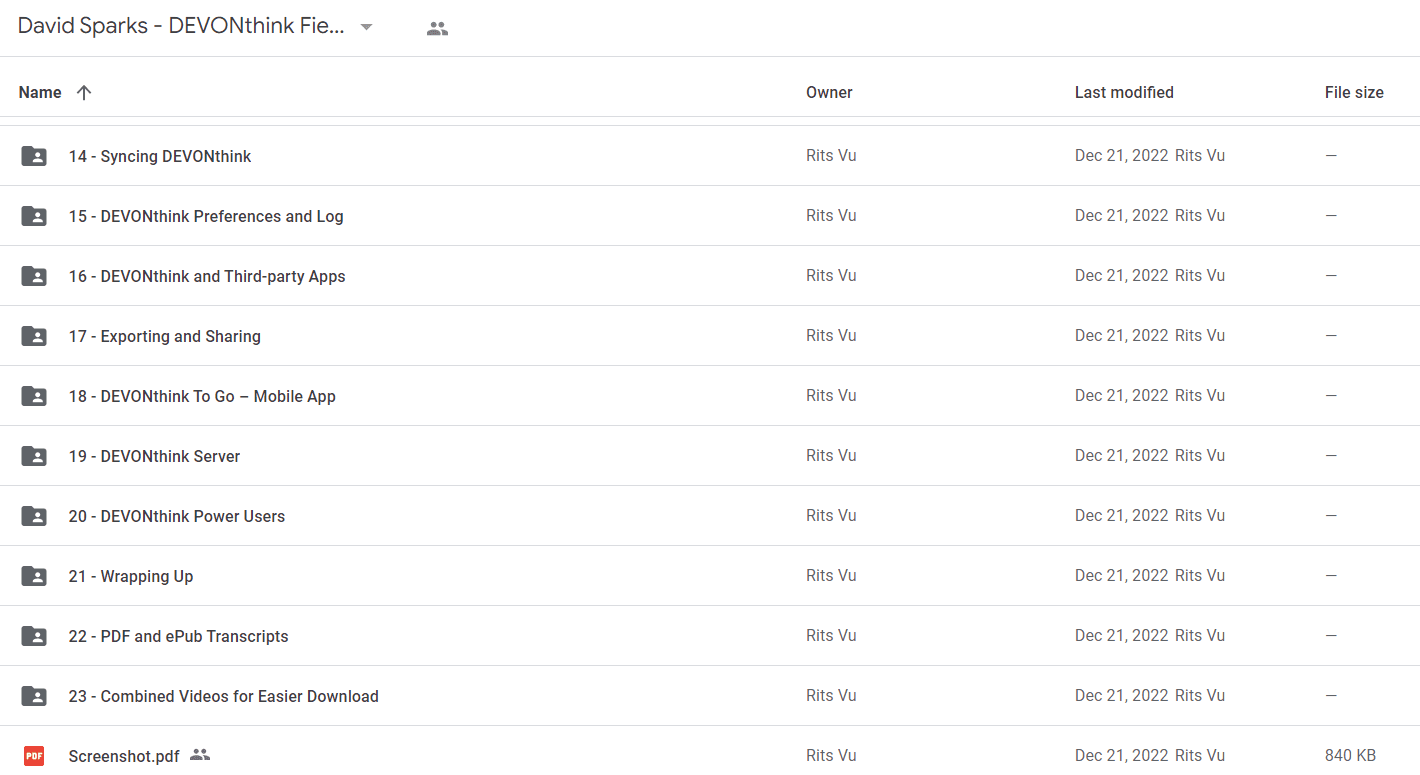Click modified date in 17 - Exporting and Sharing row

pyautogui.click(x=1122, y=335)
